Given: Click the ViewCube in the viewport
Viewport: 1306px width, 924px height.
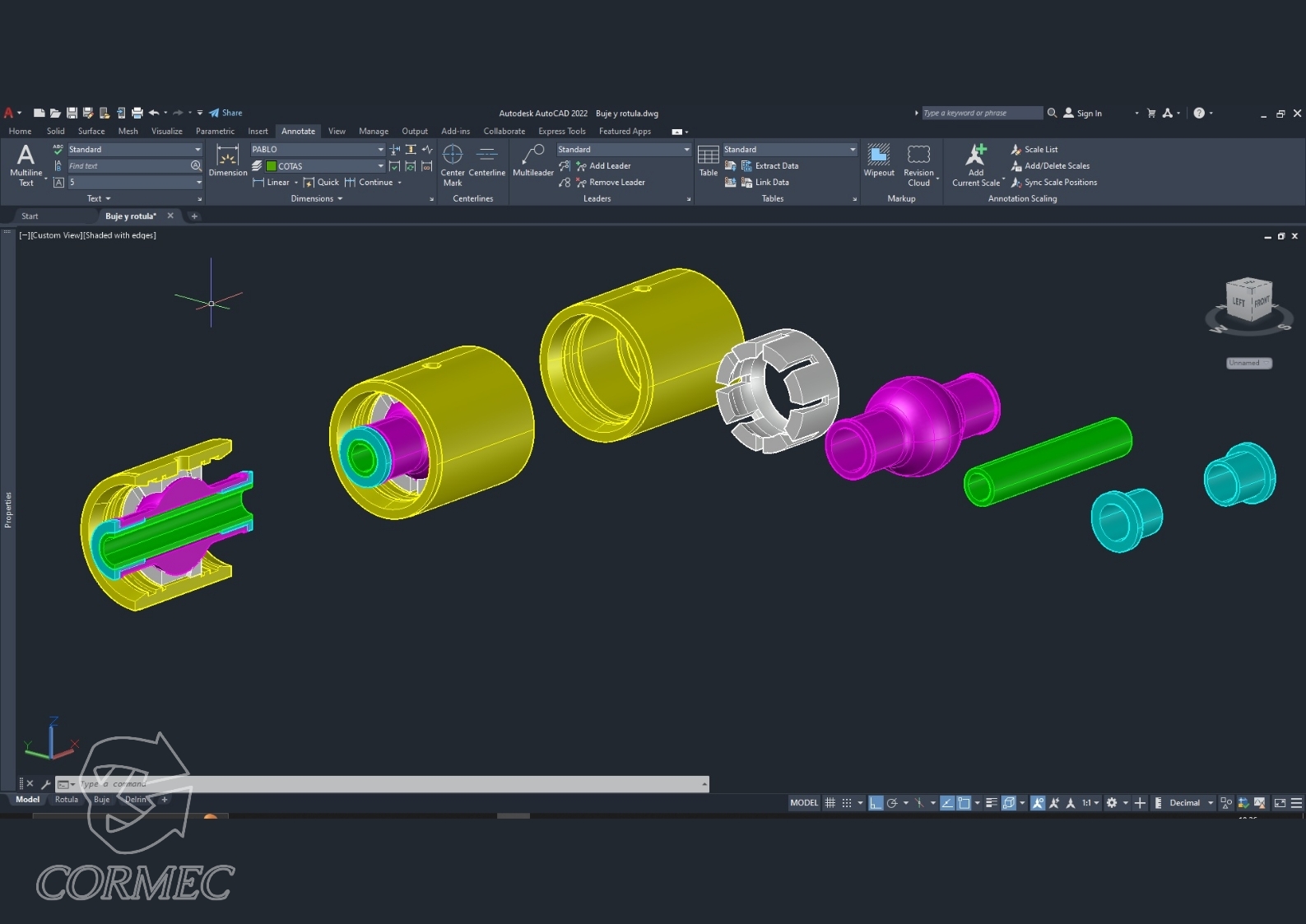Looking at the screenshot, I should tap(1248, 304).
